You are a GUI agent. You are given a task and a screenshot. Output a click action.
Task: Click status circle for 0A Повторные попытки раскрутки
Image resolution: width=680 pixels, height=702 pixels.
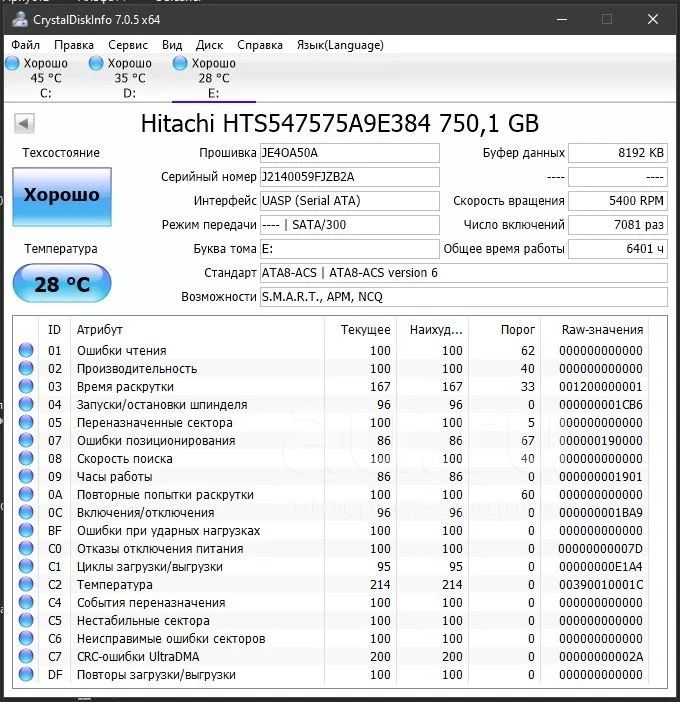point(26,494)
